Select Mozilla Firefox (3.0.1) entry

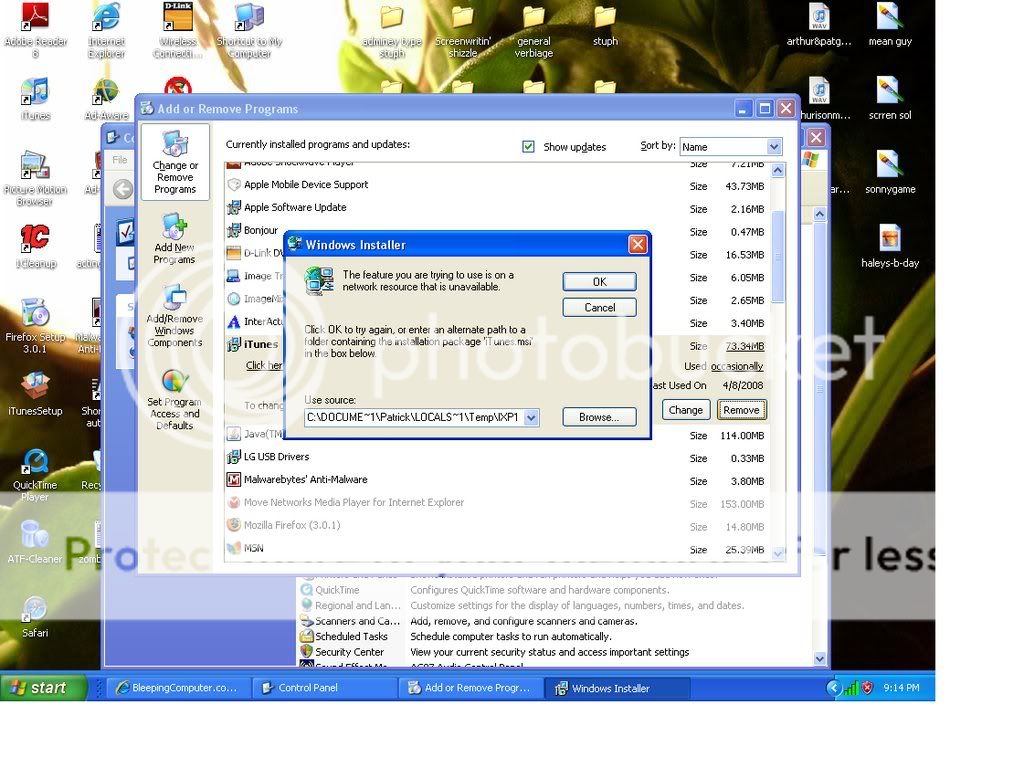(496, 526)
